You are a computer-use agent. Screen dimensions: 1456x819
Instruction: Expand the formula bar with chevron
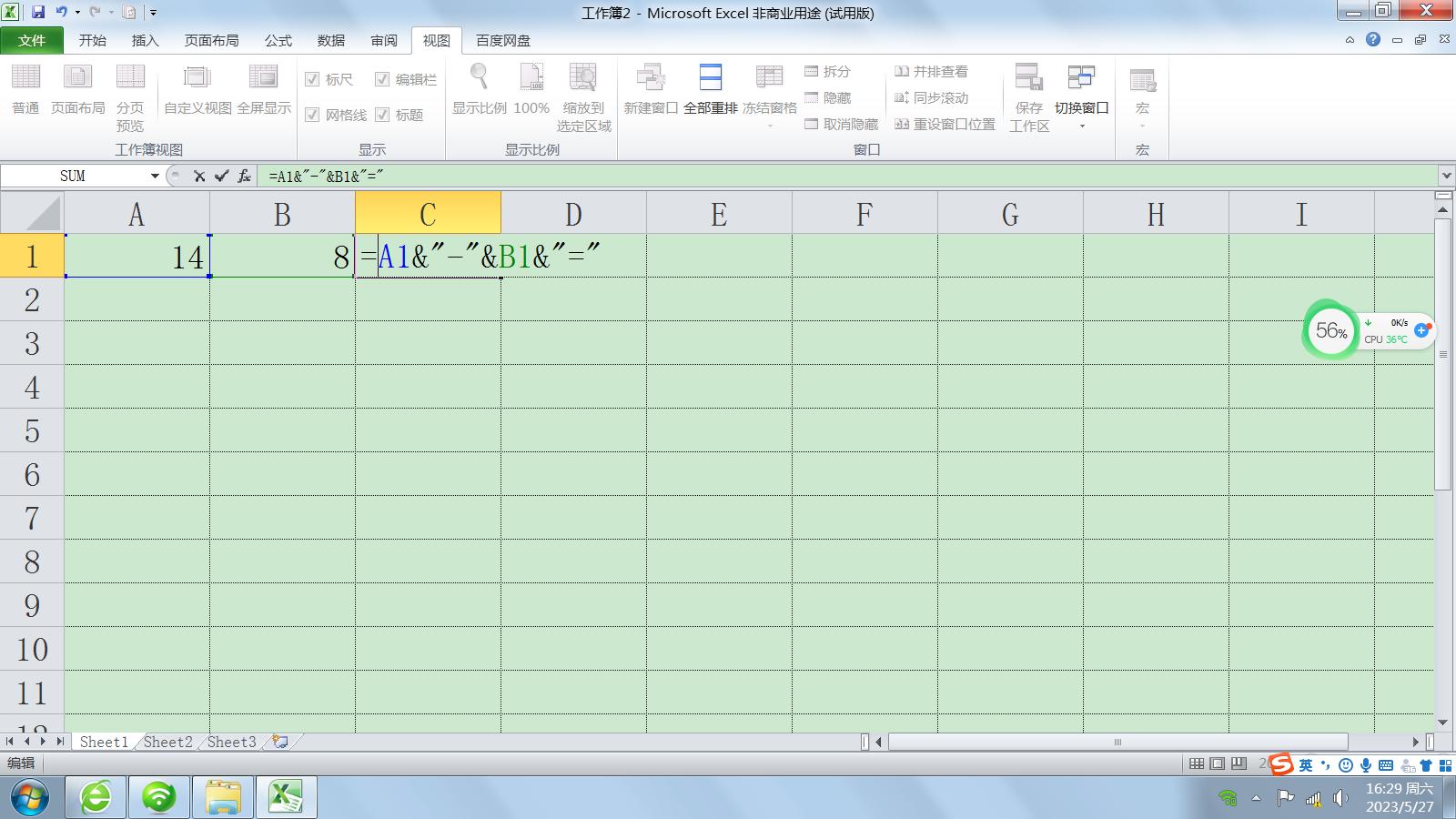(x=1446, y=176)
